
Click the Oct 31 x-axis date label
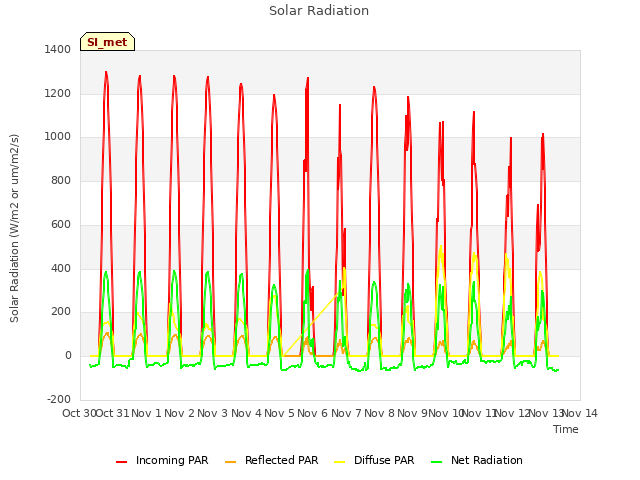point(112,413)
